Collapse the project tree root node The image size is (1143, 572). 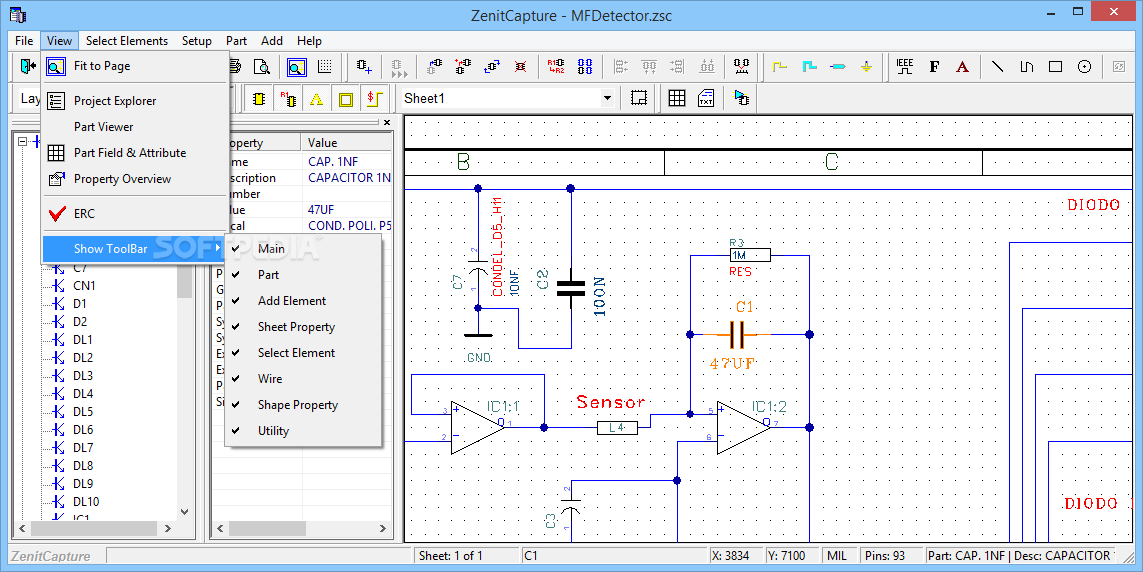(23, 141)
